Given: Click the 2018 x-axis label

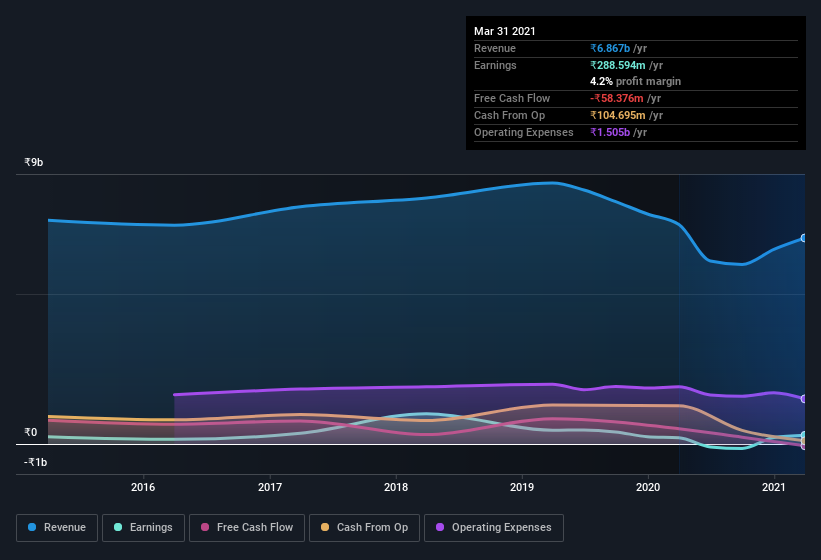Looking at the screenshot, I should [396, 487].
